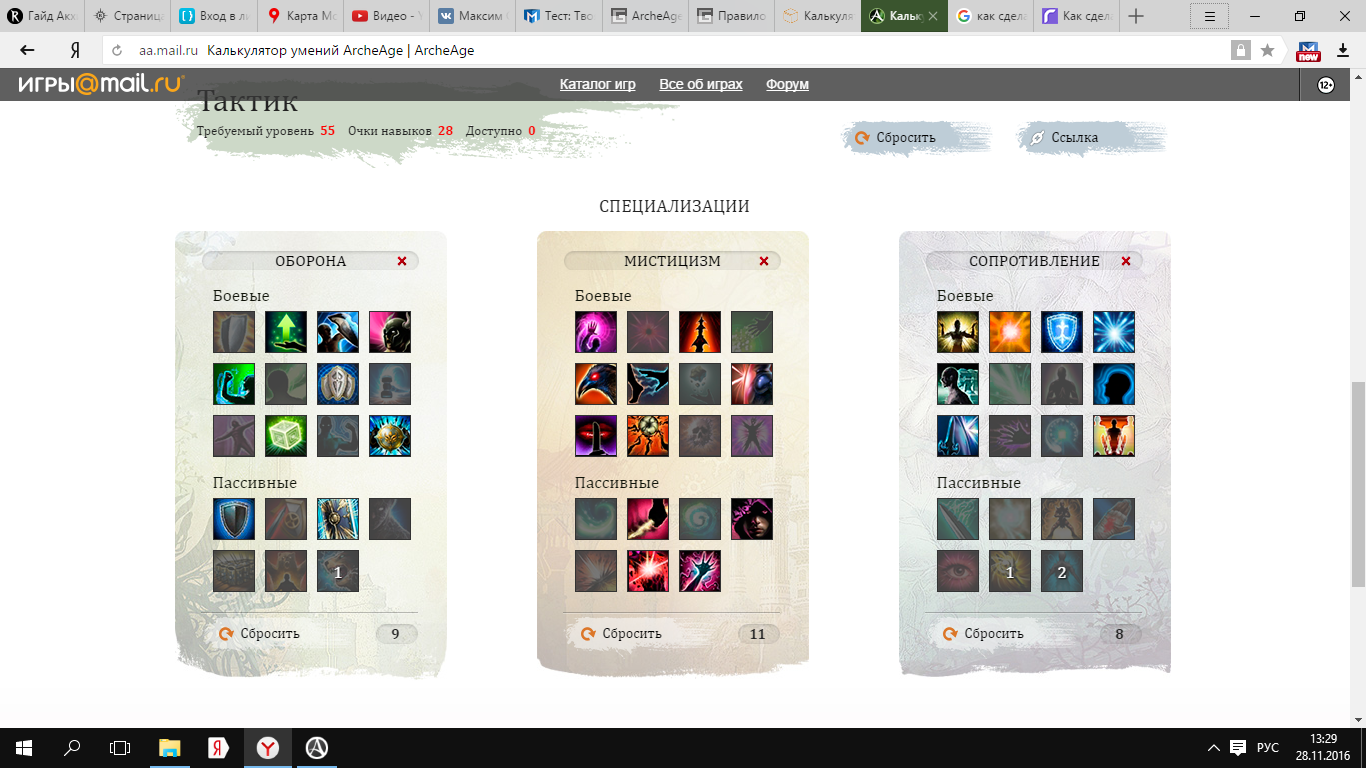
Task: Select the pink magic-hand combat skill in Мистицизм
Action: (x=596, y=332)
